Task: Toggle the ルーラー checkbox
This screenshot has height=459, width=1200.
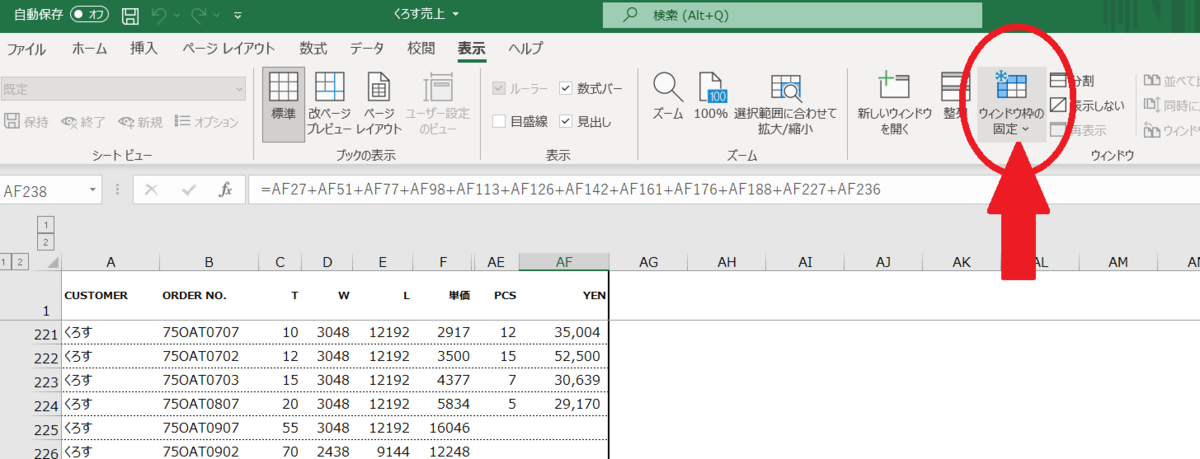Action: [498, 89]
